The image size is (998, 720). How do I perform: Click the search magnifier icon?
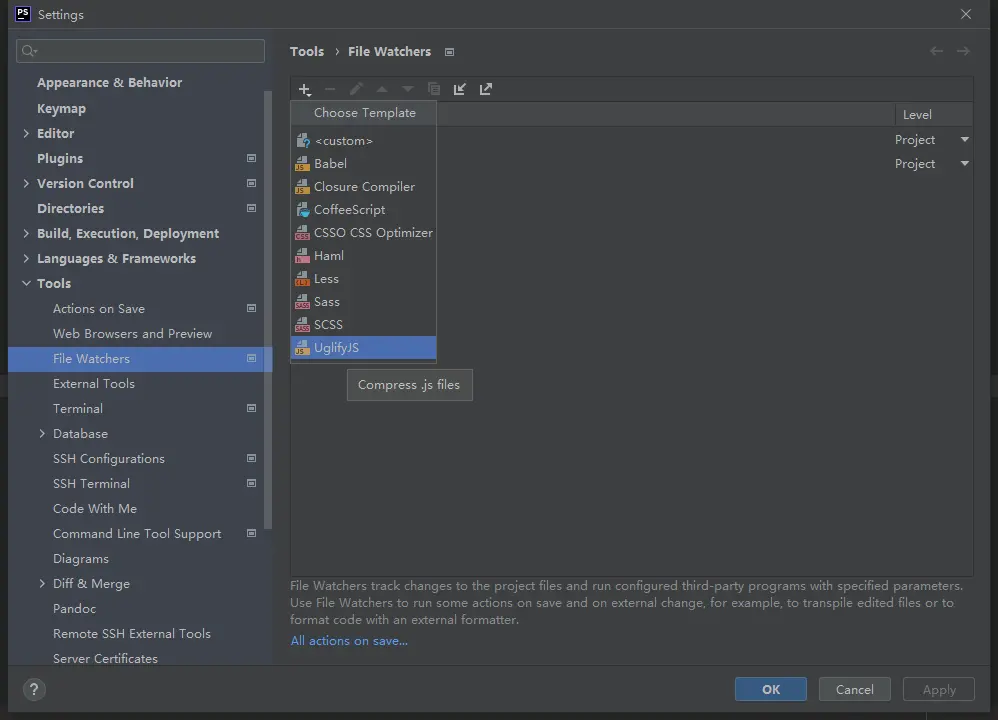(x=29, y=51)
